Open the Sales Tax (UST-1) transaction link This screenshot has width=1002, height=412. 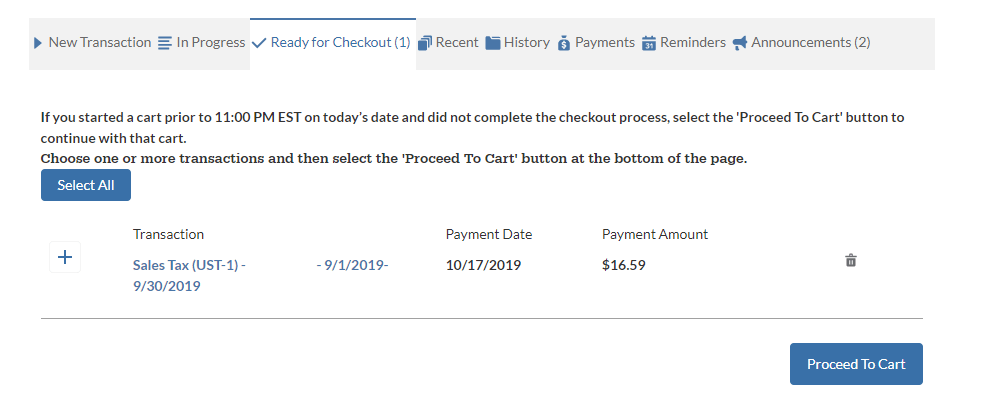(189, 265)
